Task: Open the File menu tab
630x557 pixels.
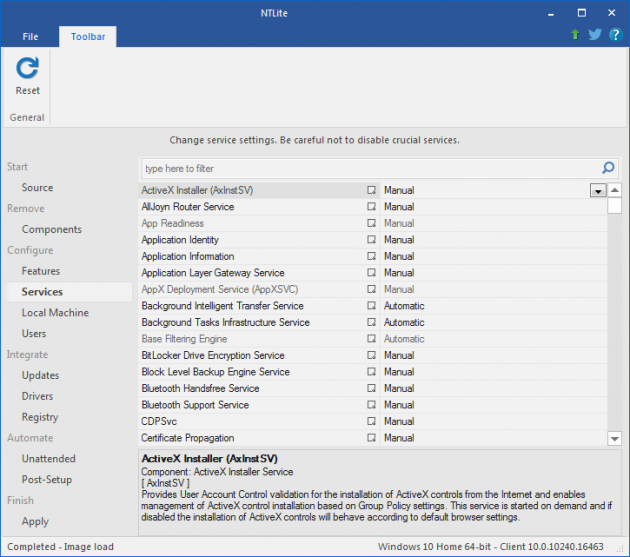Action: click(x=31, y=37)
